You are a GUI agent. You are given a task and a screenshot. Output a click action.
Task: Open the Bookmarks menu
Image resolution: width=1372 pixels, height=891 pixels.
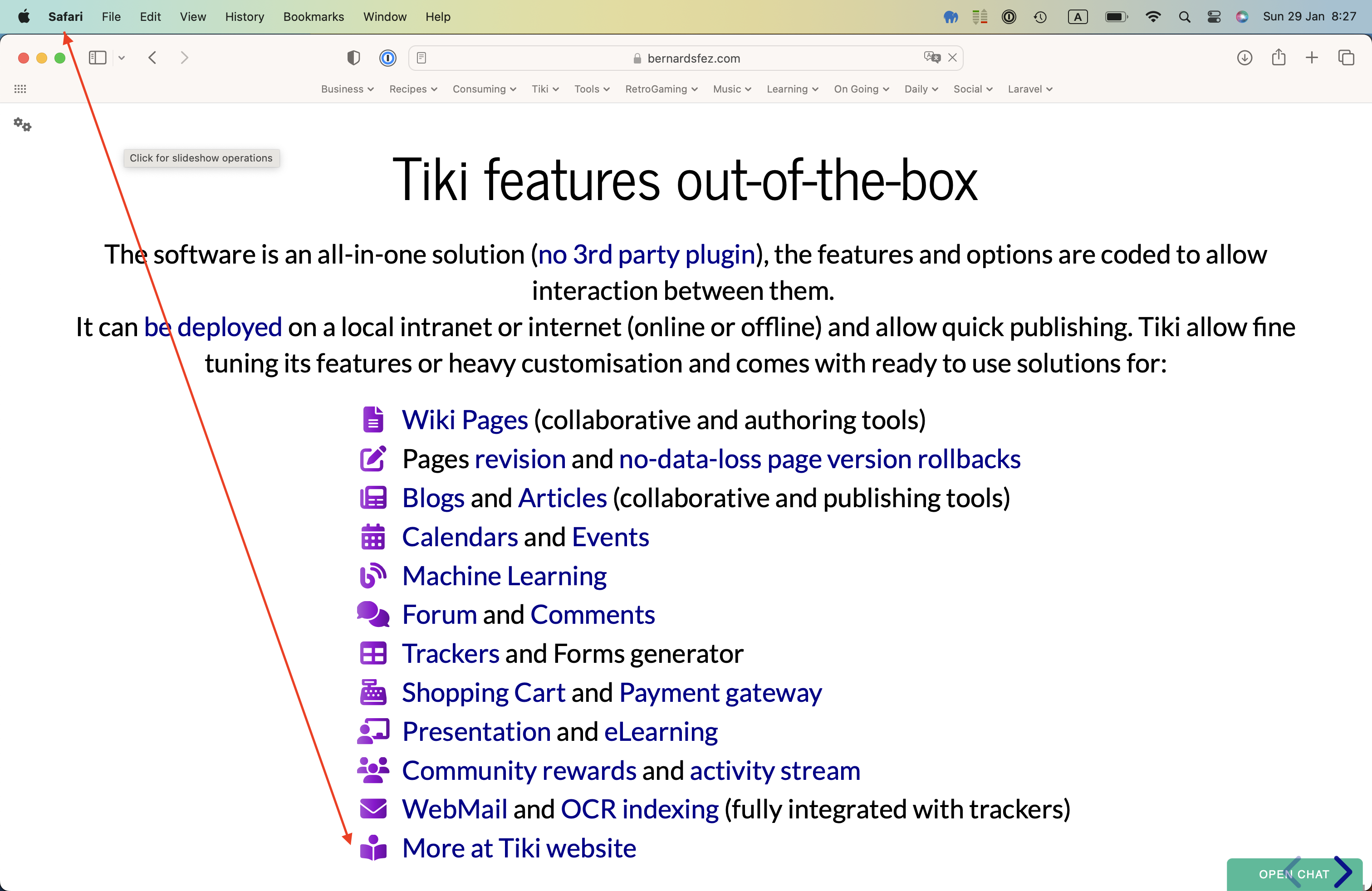(x=314, y=17)
